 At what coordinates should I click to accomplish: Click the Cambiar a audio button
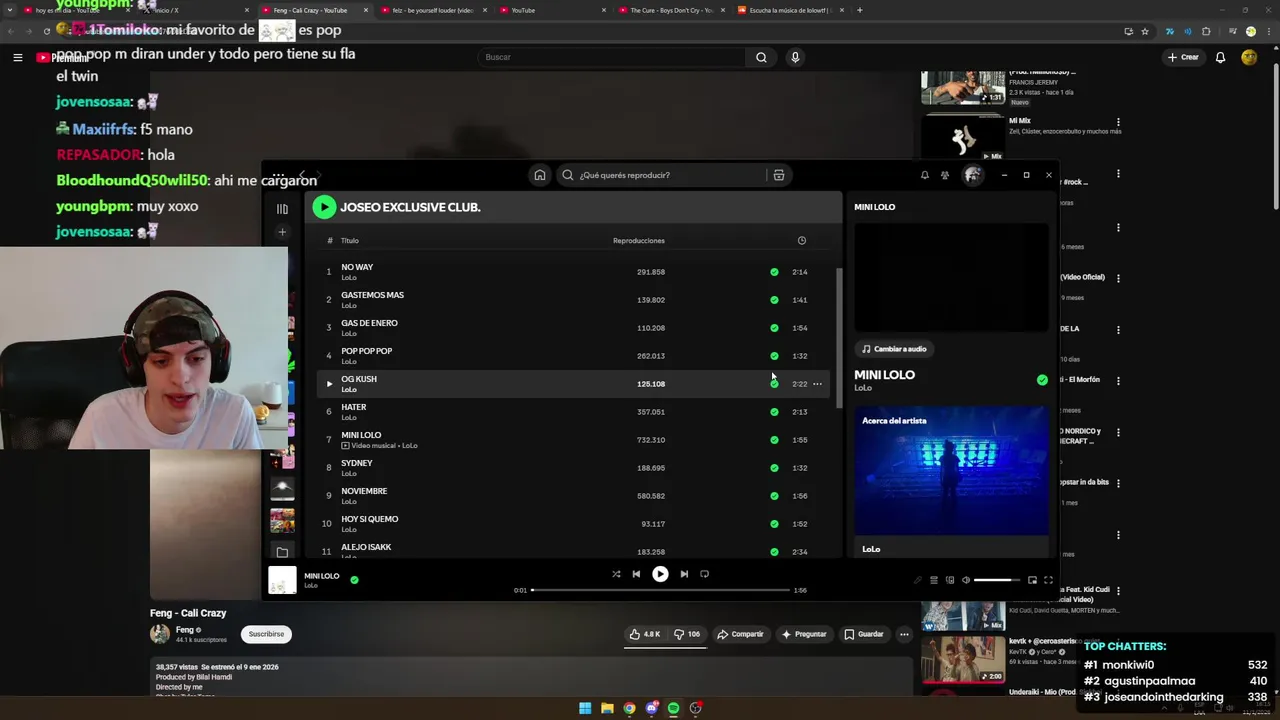point(894,349)
